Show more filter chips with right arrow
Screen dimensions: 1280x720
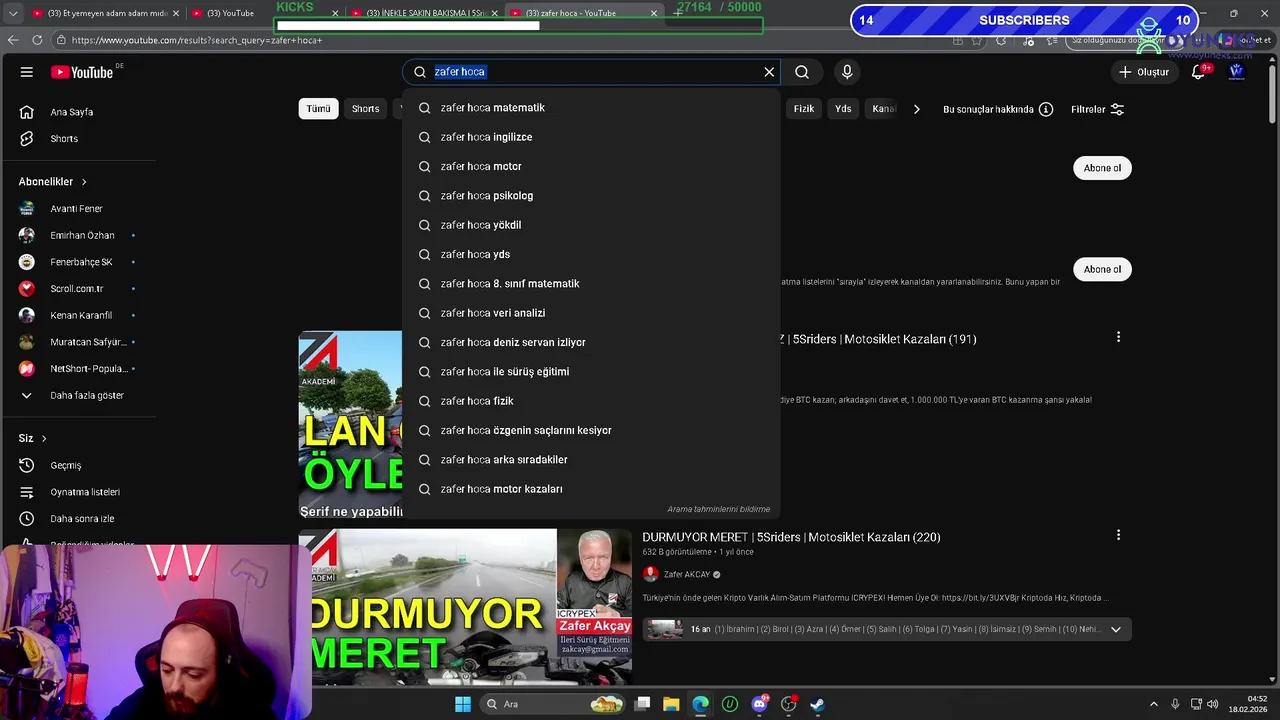pyautogui.click(x=916, y=109)
